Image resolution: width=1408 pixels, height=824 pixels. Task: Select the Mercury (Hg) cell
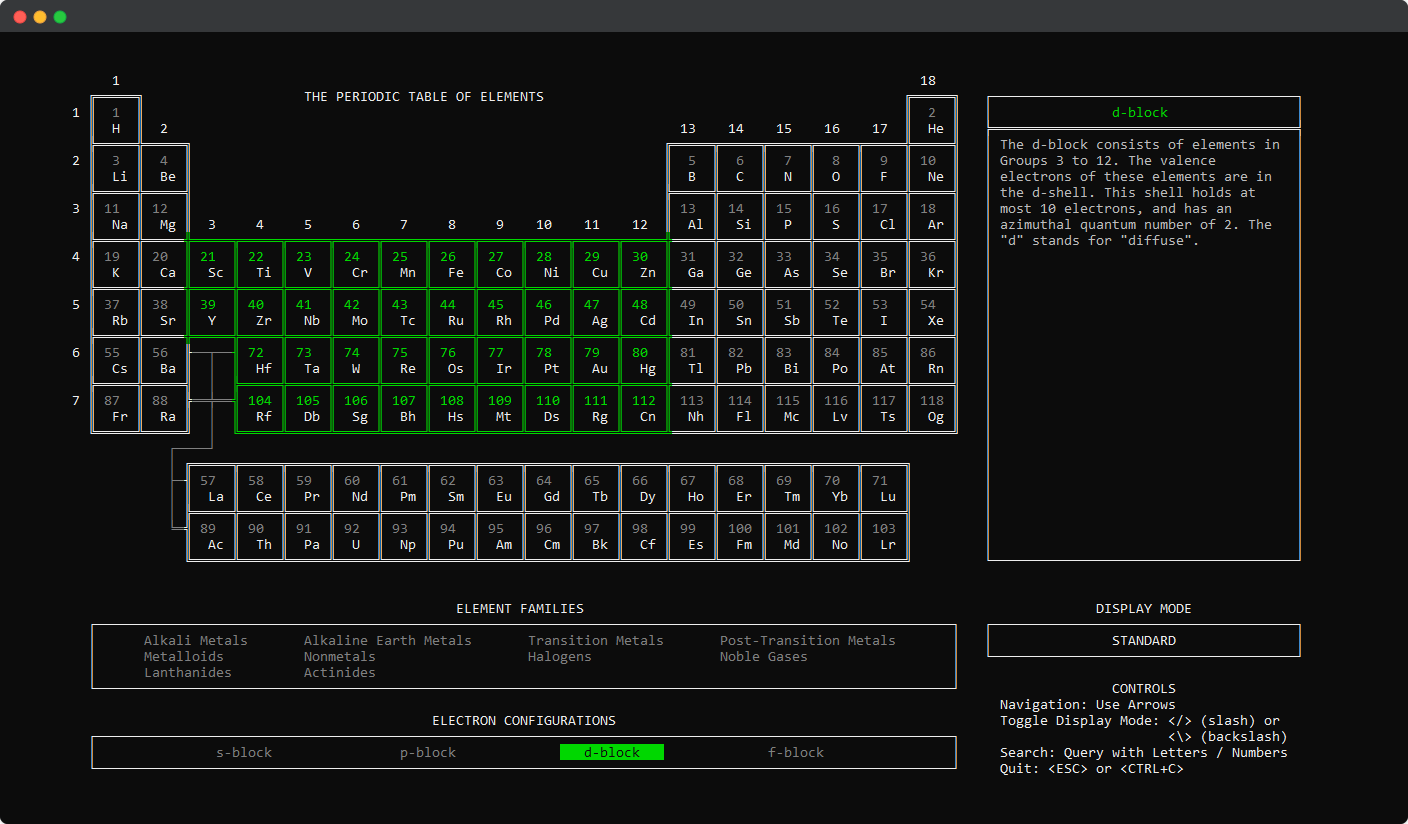(644, 360)
